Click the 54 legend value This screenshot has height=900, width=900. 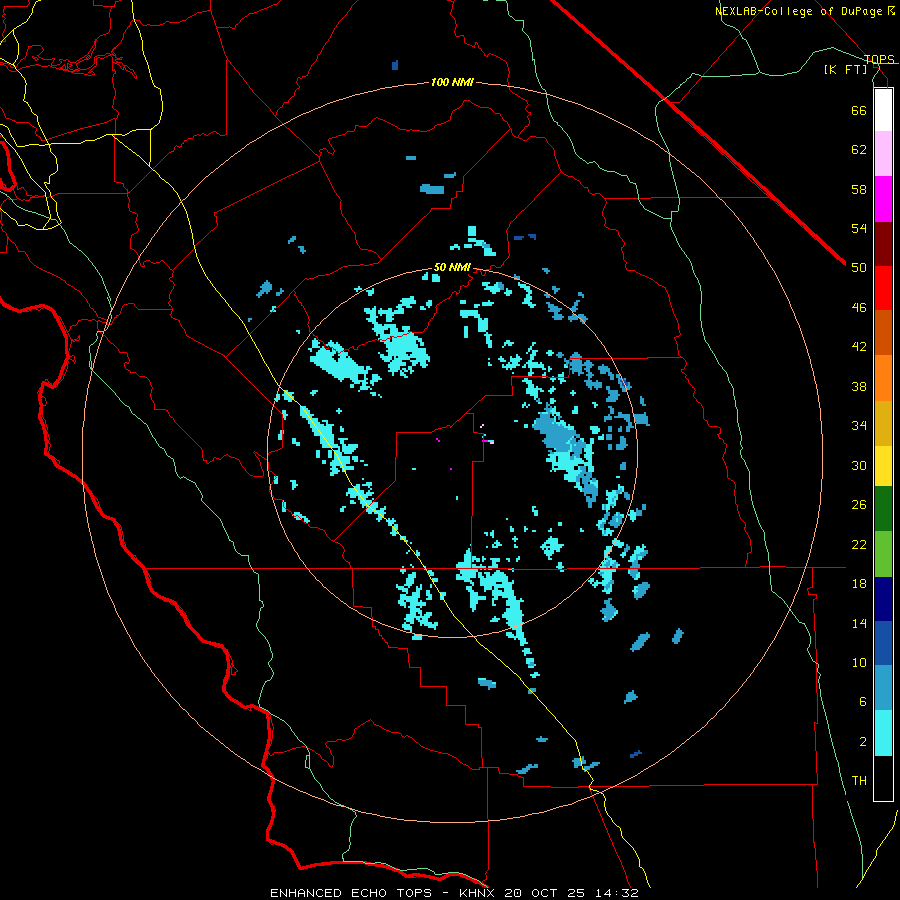859,228
